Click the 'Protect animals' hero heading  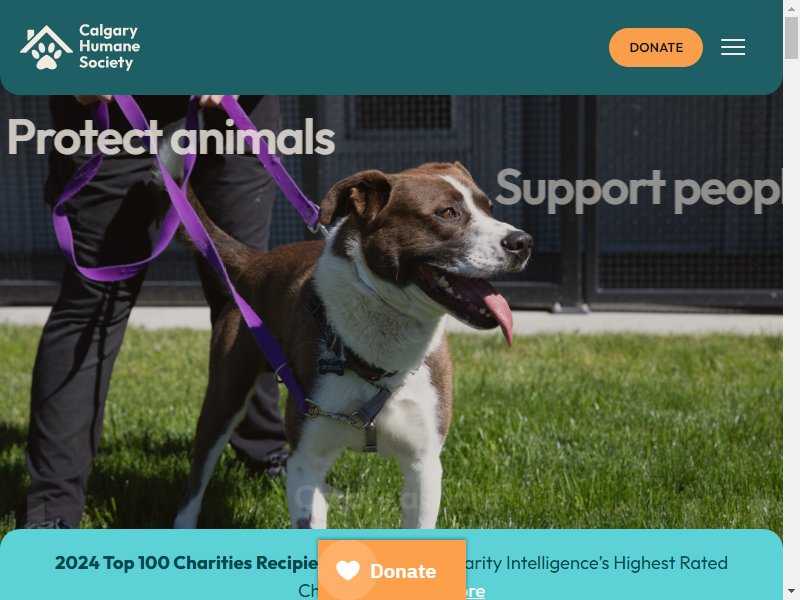pyautogui.click(x=171, y=137)
